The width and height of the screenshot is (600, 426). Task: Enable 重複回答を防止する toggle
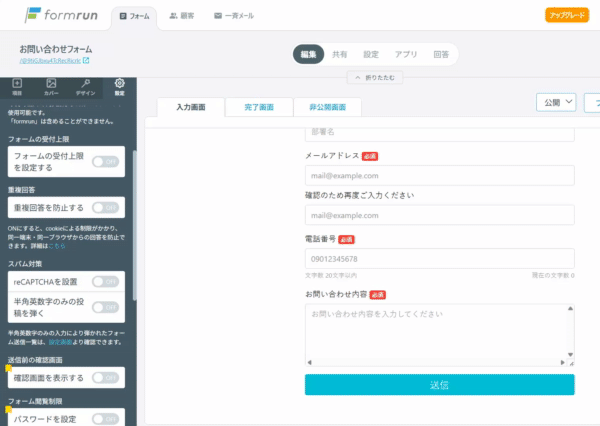point(105,208)
